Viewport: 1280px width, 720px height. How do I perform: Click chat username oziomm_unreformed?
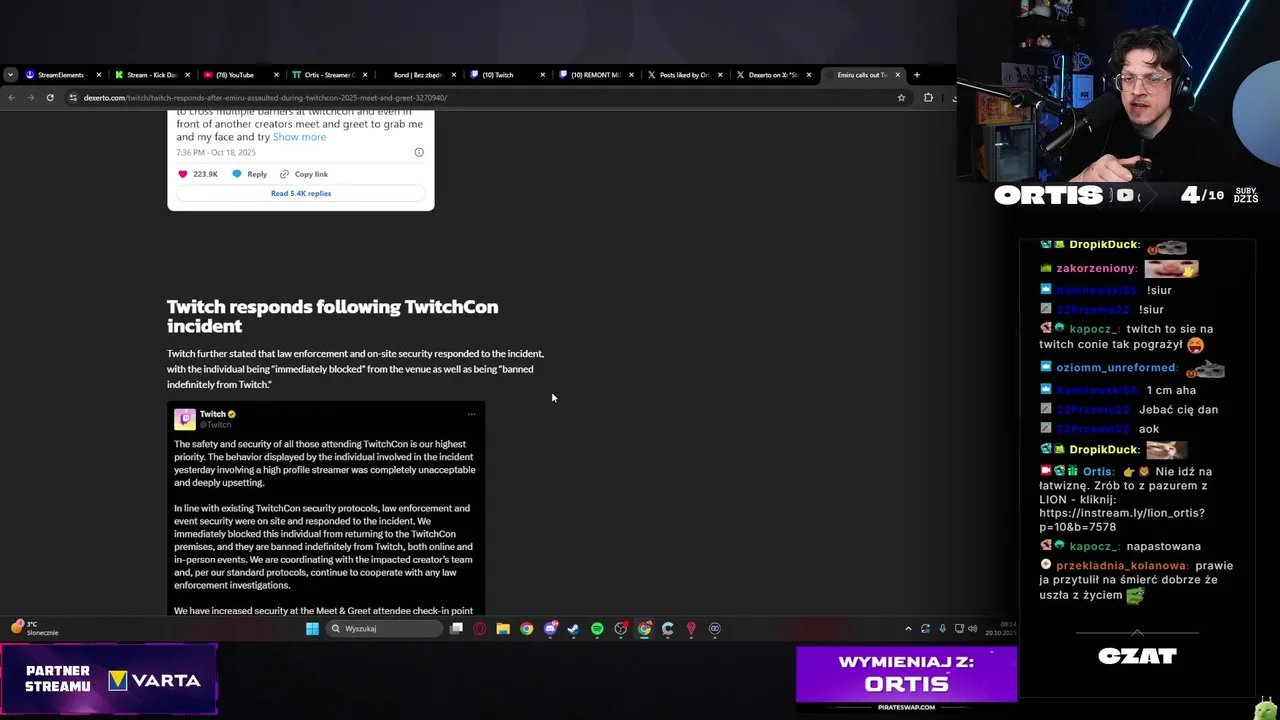[x=1117, y=368]
